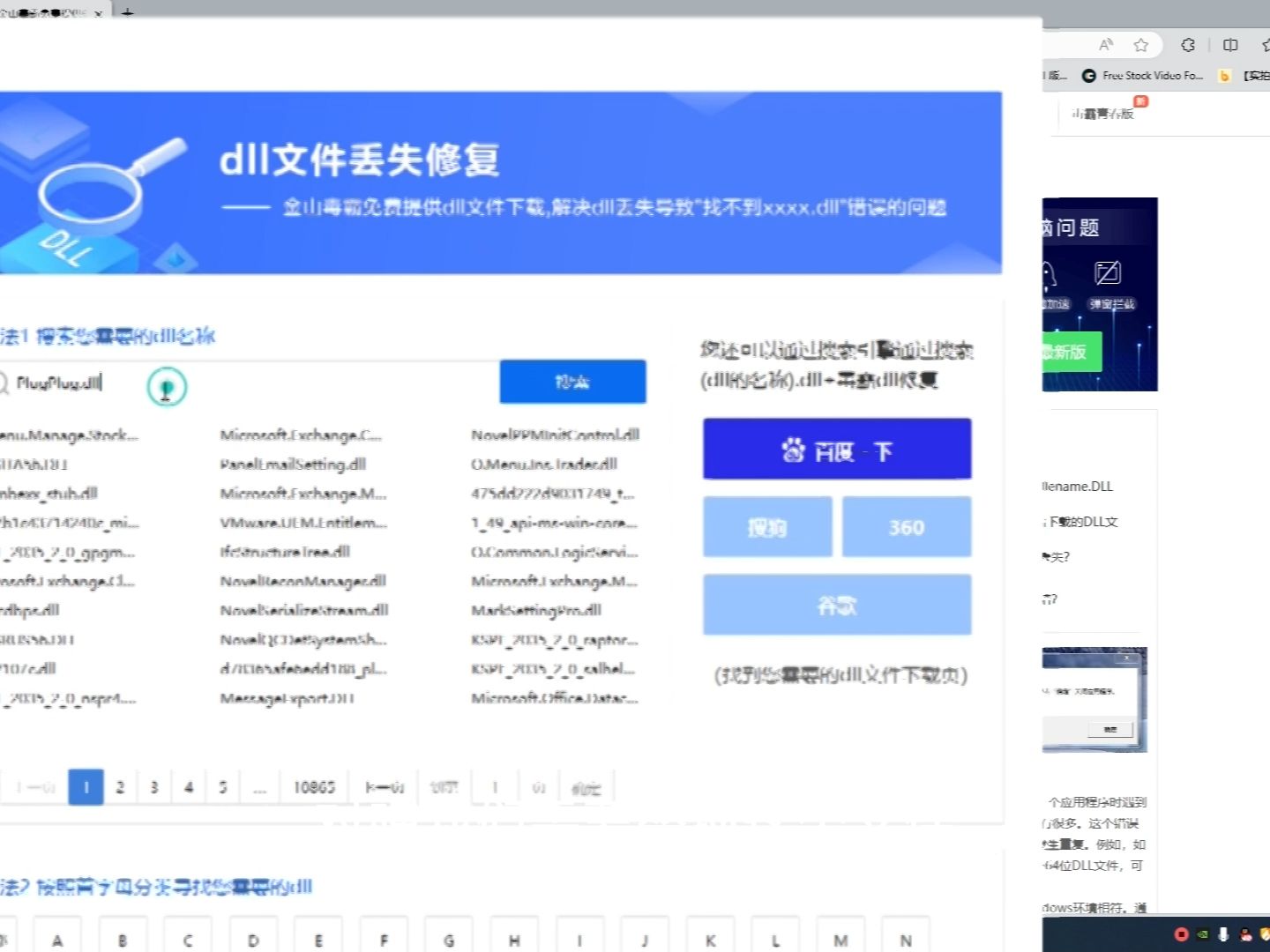
Task: Click the read aloud icon in address bar
Action: 1105,44
